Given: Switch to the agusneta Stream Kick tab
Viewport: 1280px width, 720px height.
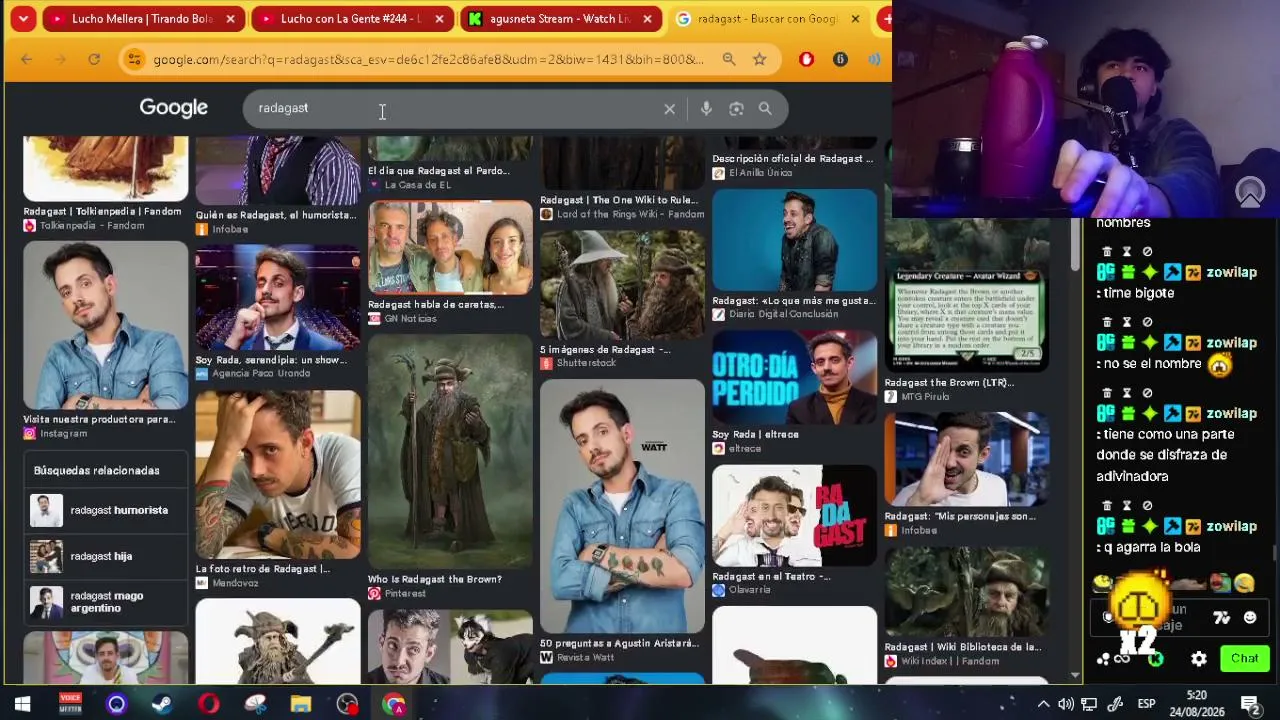Looking at the screenshot, I should [559, 18].
